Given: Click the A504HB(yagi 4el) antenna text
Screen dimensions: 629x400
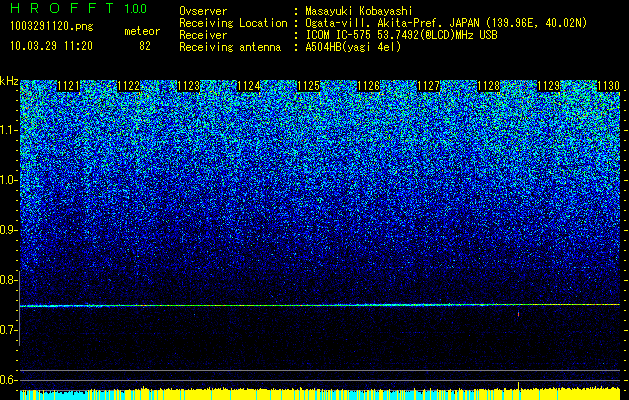Looking at the screenshot, I should [353, 47].
